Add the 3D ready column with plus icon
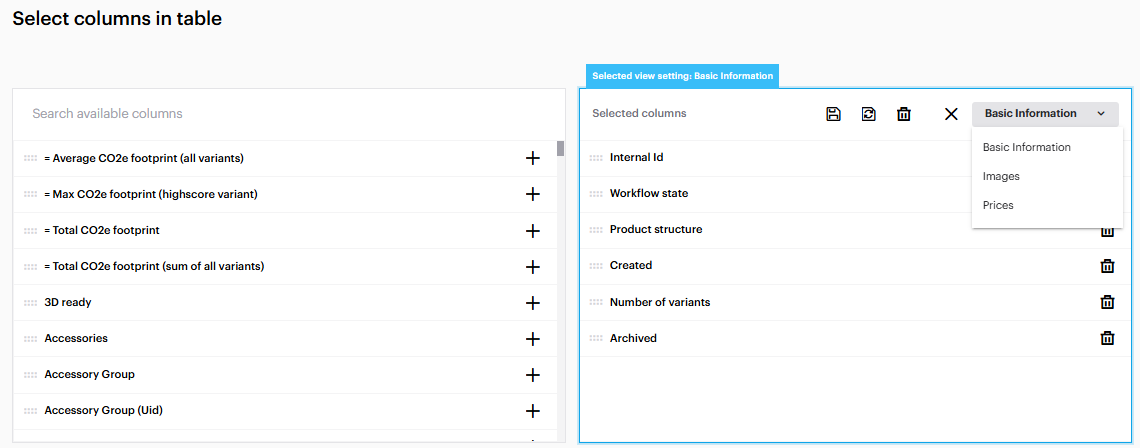Viewport: 1140px width, 448px height. tap(532, 303)
